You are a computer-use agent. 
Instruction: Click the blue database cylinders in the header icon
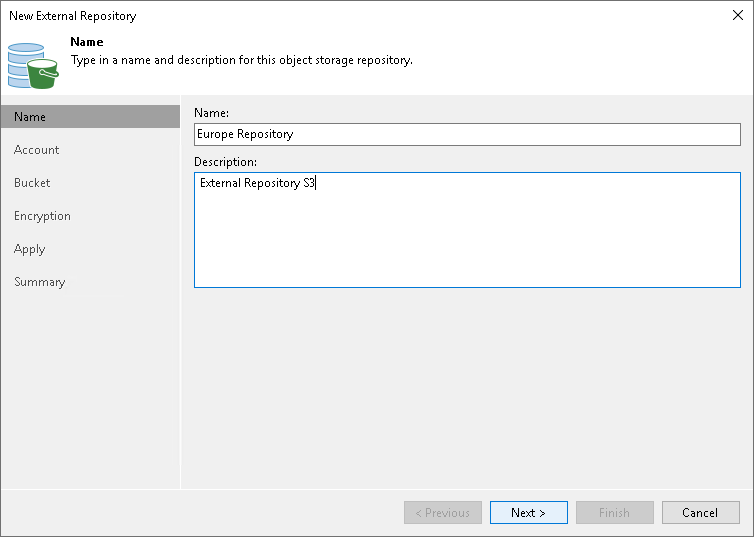pyautogui.click(x=22, y=60)
